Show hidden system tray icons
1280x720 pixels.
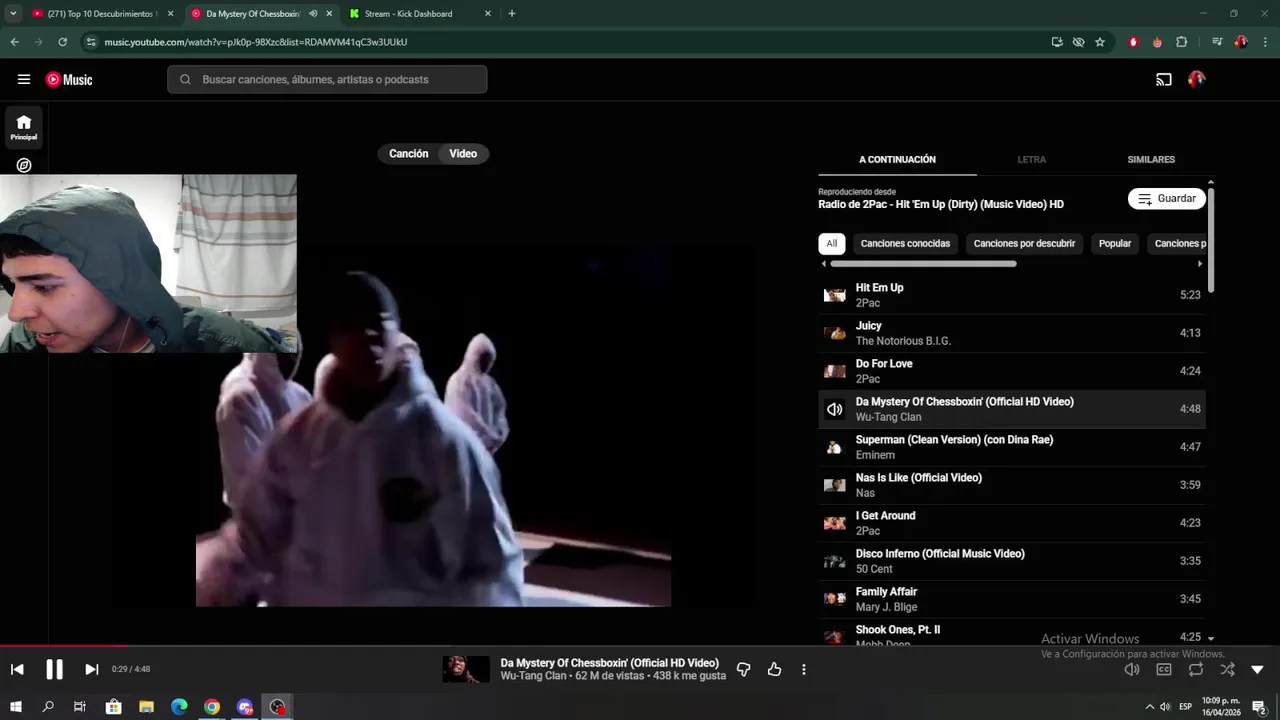pos(1149,707)
